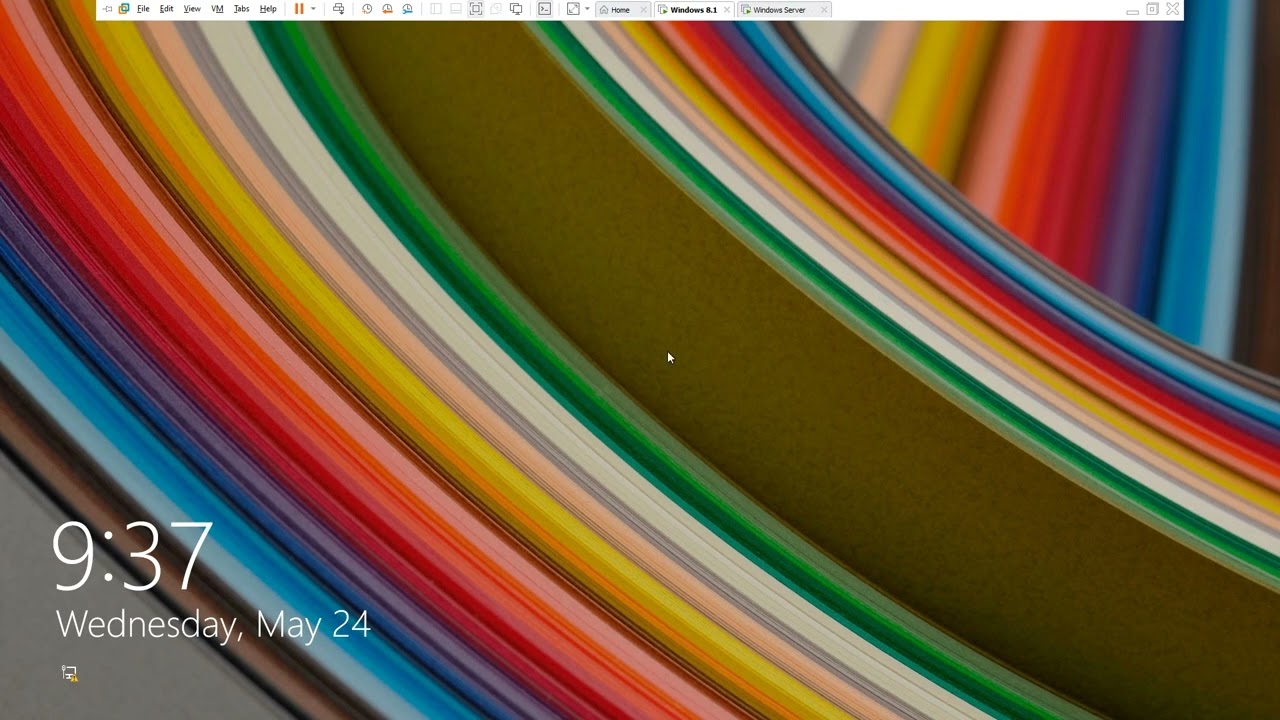
Task: Click the stretch guest display icon
Action: point(573,9)
